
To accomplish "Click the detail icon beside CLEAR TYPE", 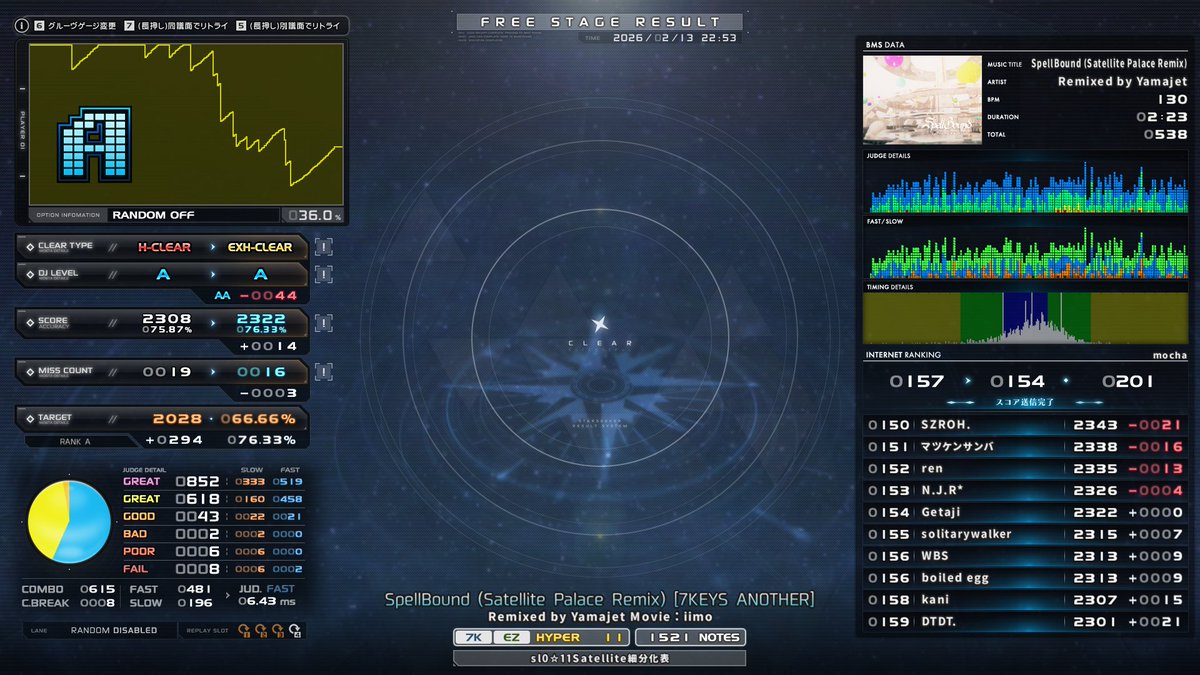I will click(x=323, y=246).
